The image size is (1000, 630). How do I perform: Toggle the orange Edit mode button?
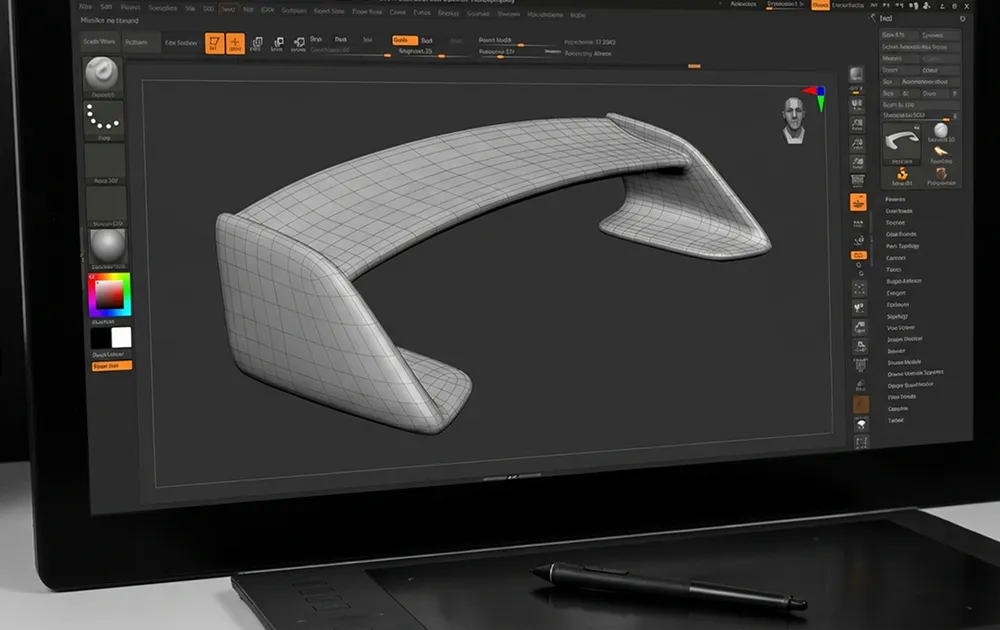214,43
